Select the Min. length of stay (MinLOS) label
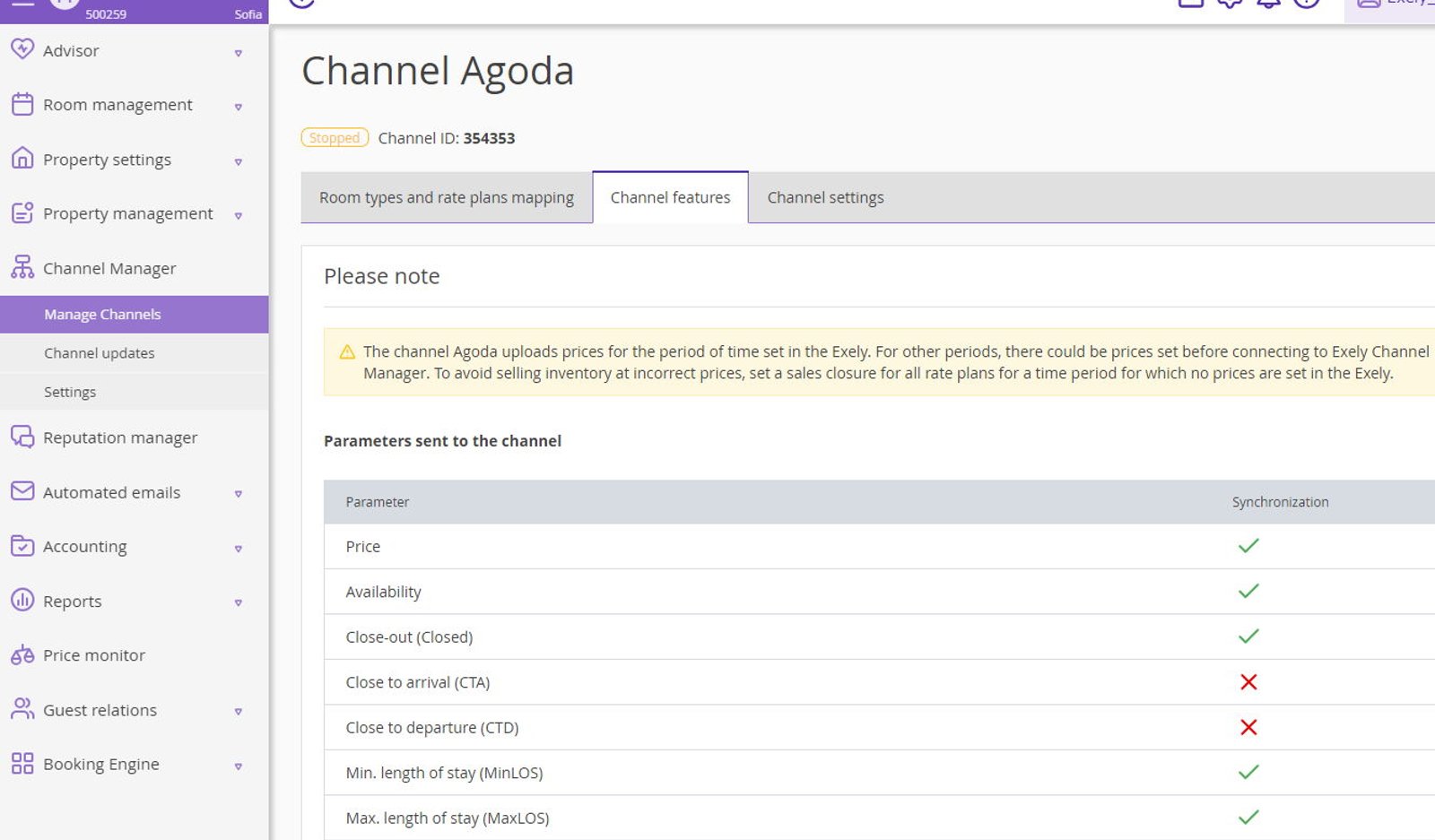The image size is (1435, 840). point(444,773)
